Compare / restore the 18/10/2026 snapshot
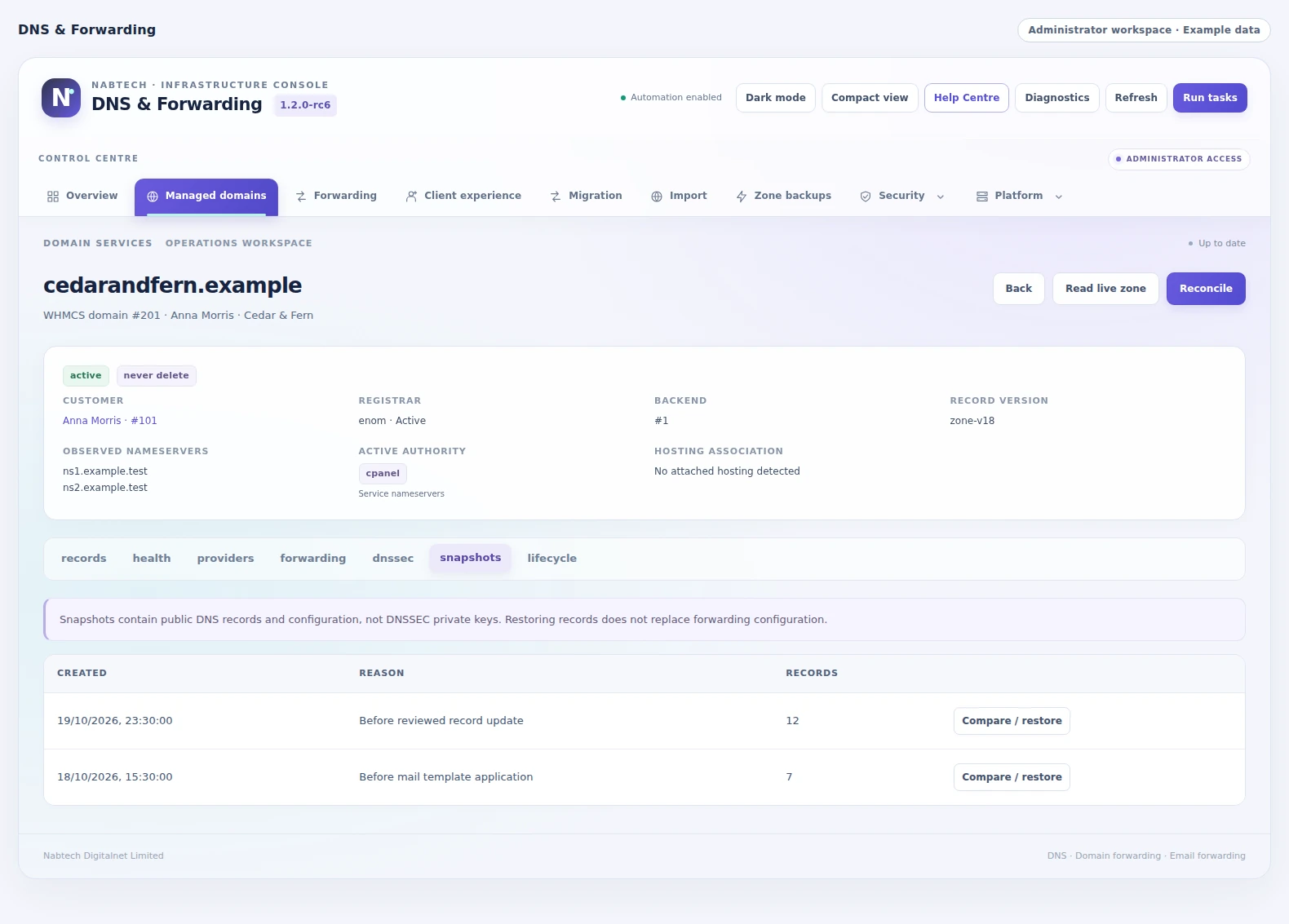 (x=1012, y=777)
